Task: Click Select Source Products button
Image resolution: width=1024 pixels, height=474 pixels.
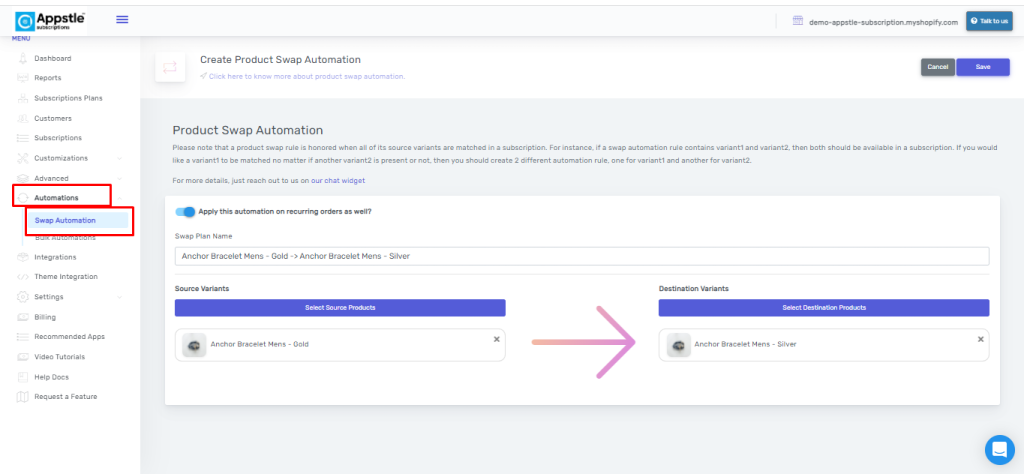Action: 340,308
